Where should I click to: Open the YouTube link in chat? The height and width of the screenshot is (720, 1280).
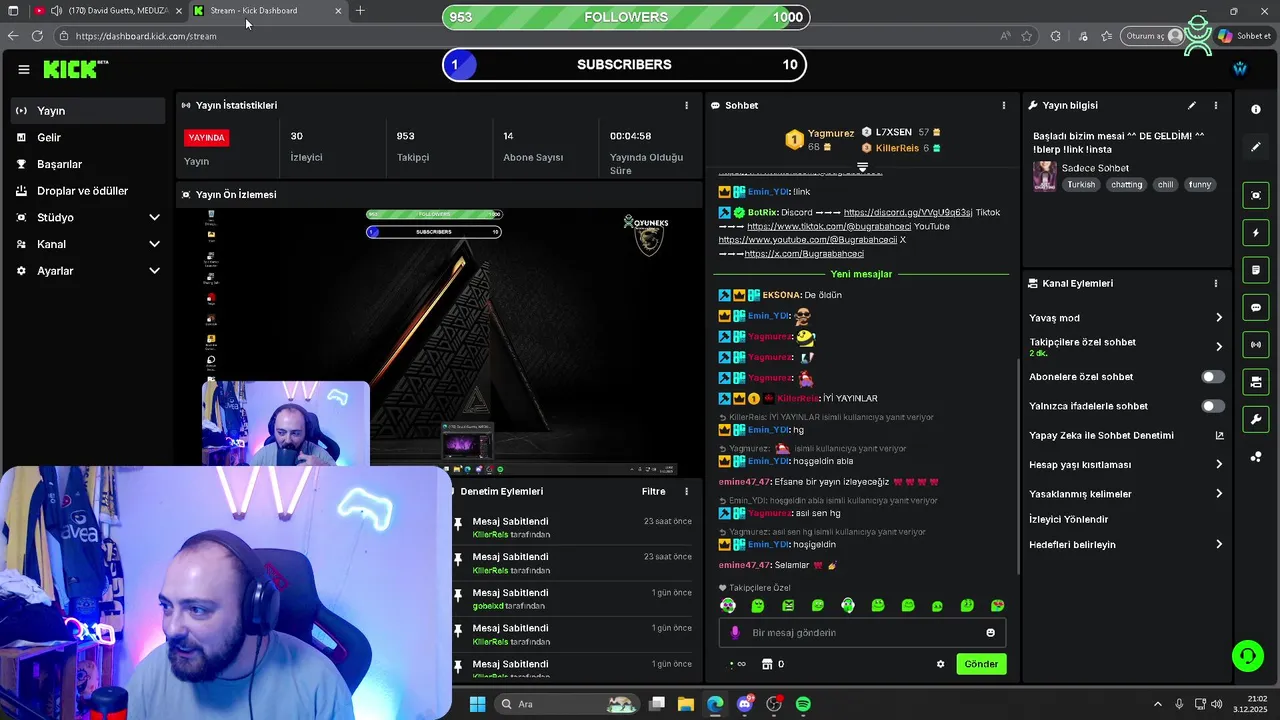point(808,240)
